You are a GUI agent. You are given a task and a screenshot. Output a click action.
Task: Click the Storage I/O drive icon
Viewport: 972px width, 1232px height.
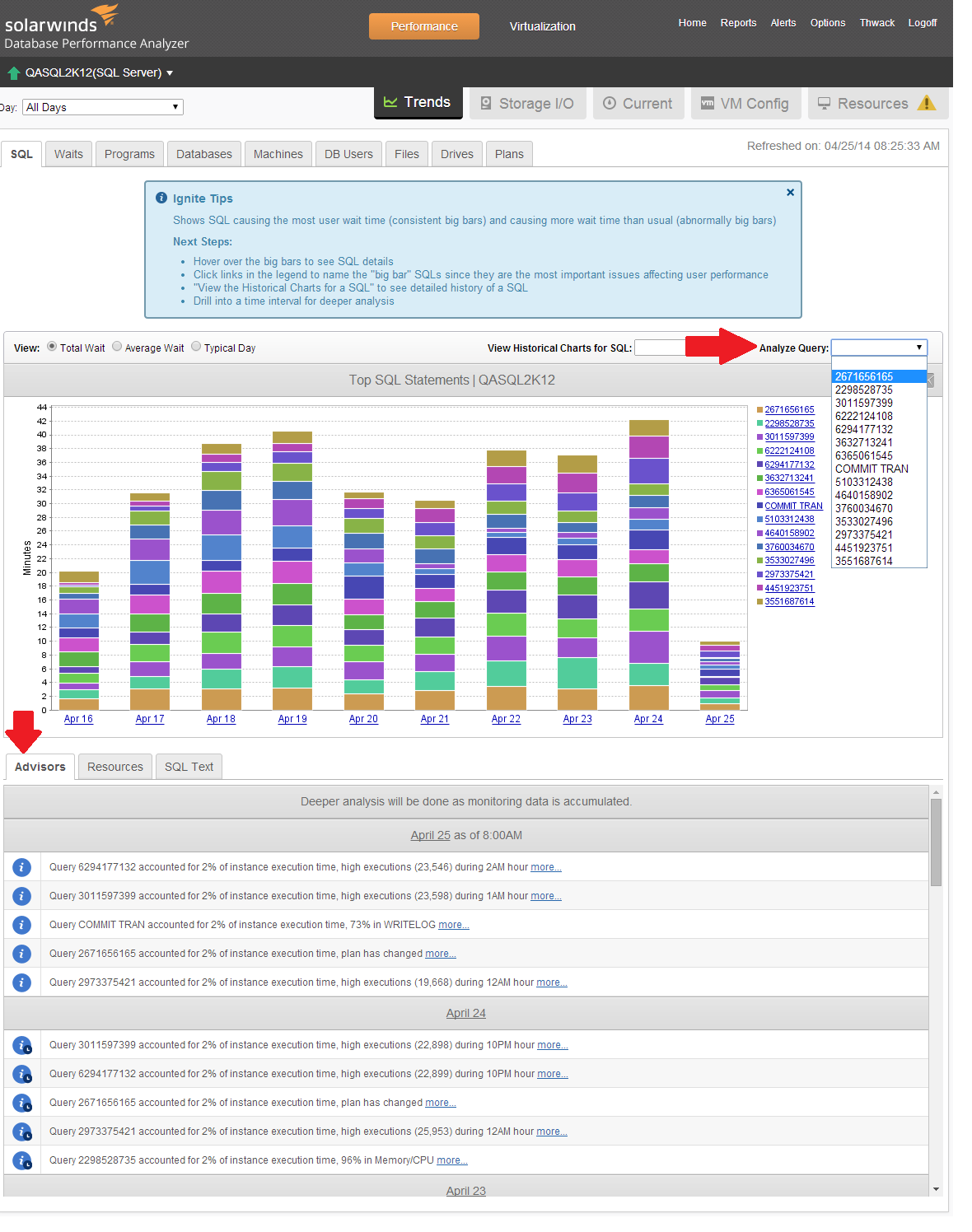[488, 102]
